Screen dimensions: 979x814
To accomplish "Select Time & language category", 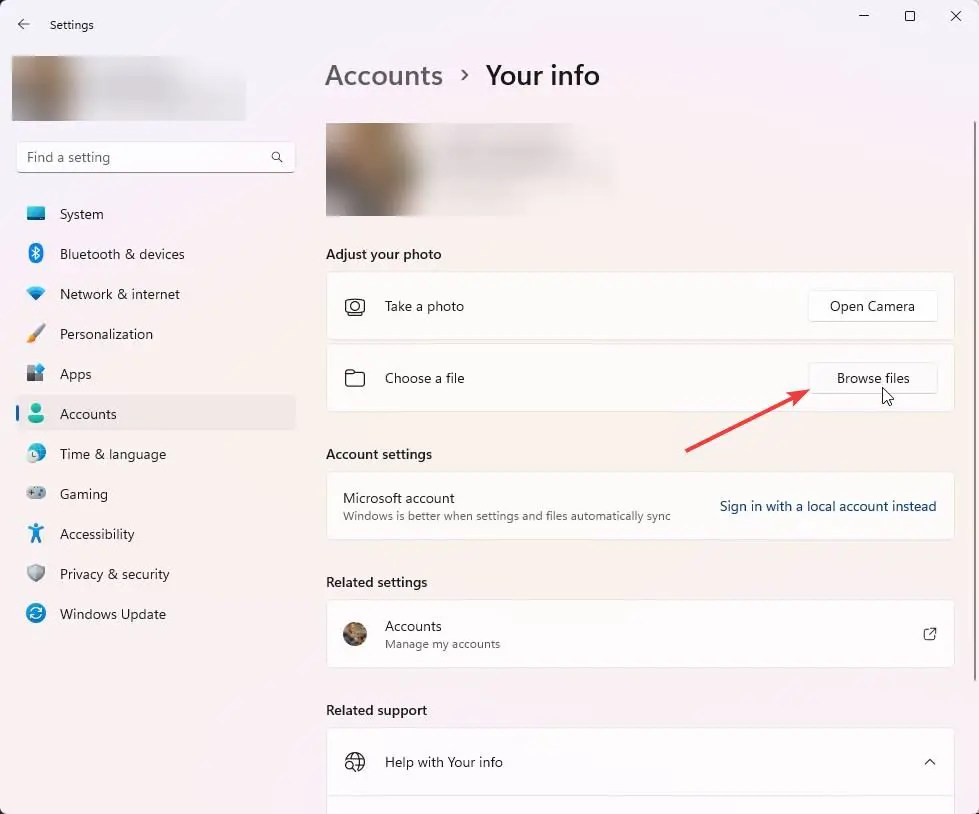I will tap(156, 453).
